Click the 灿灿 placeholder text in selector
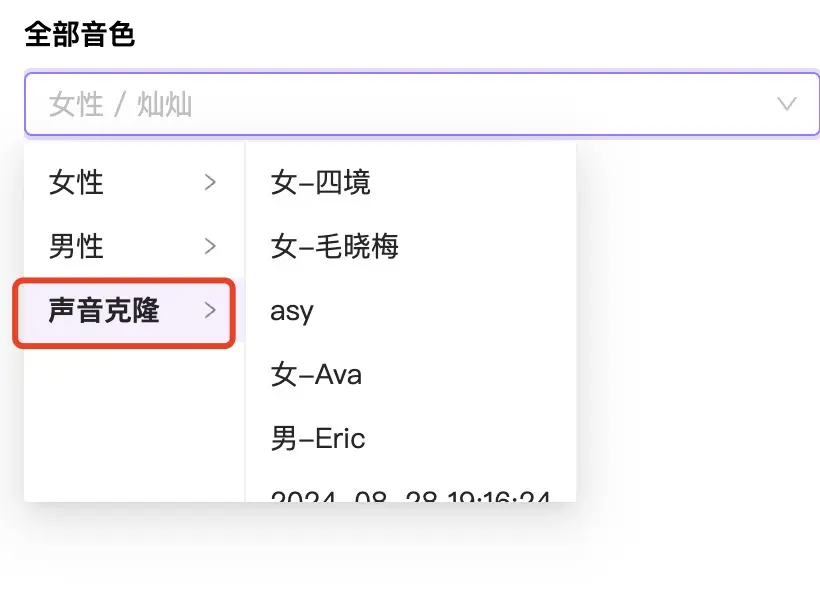 (165, 104)
